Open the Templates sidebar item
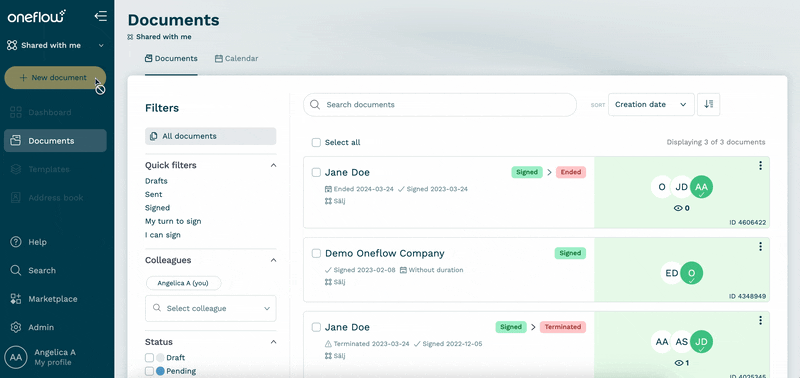Viewport: 800px width, 378px height. click(x=55, y=169)
